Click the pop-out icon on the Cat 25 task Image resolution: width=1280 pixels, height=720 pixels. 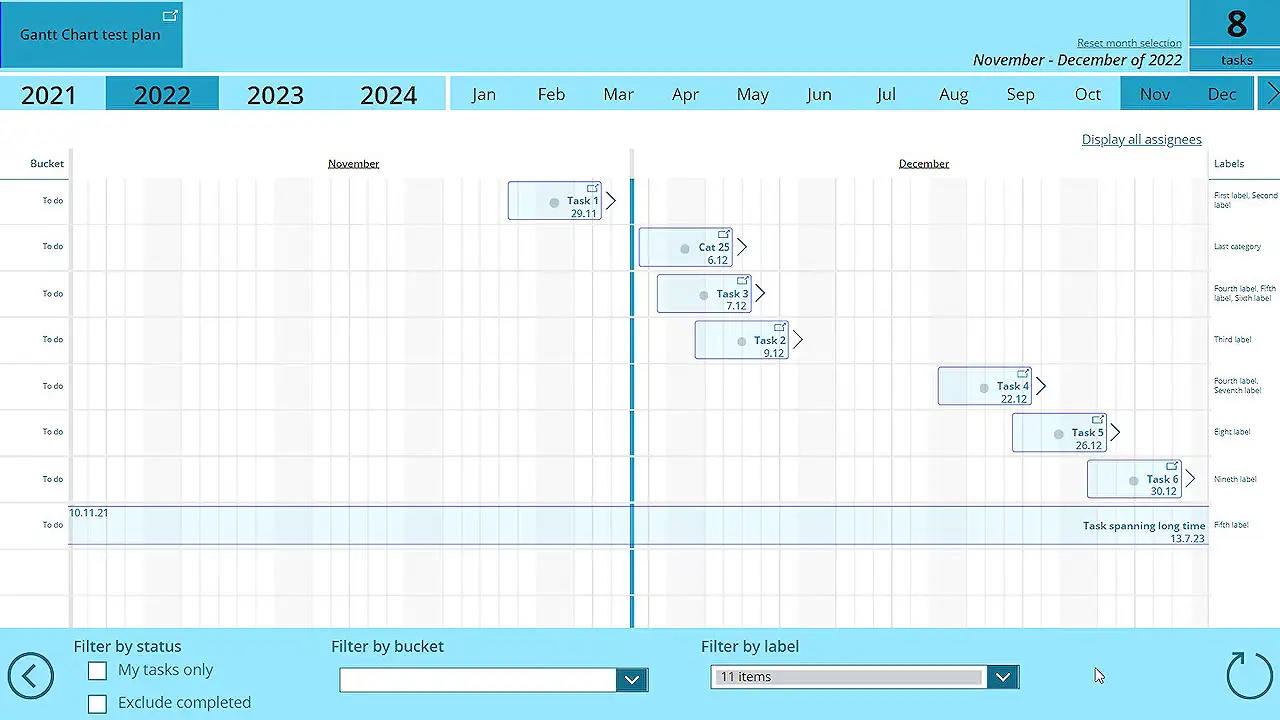pyautogui.click(x=723, y=234)
